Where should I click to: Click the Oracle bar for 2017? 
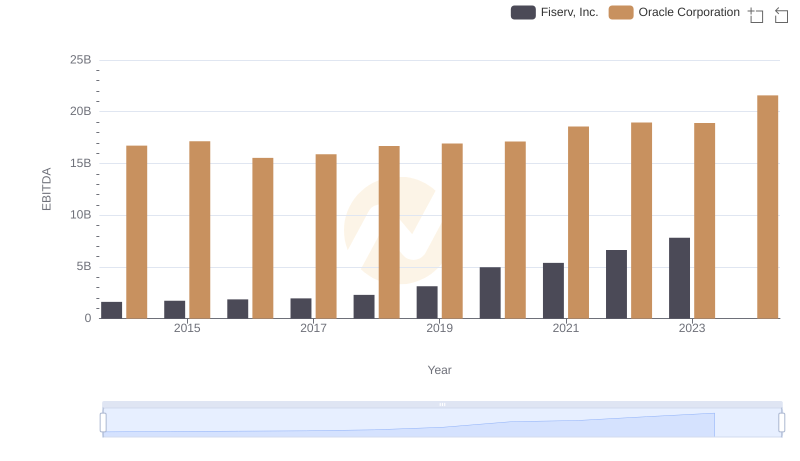326,237
